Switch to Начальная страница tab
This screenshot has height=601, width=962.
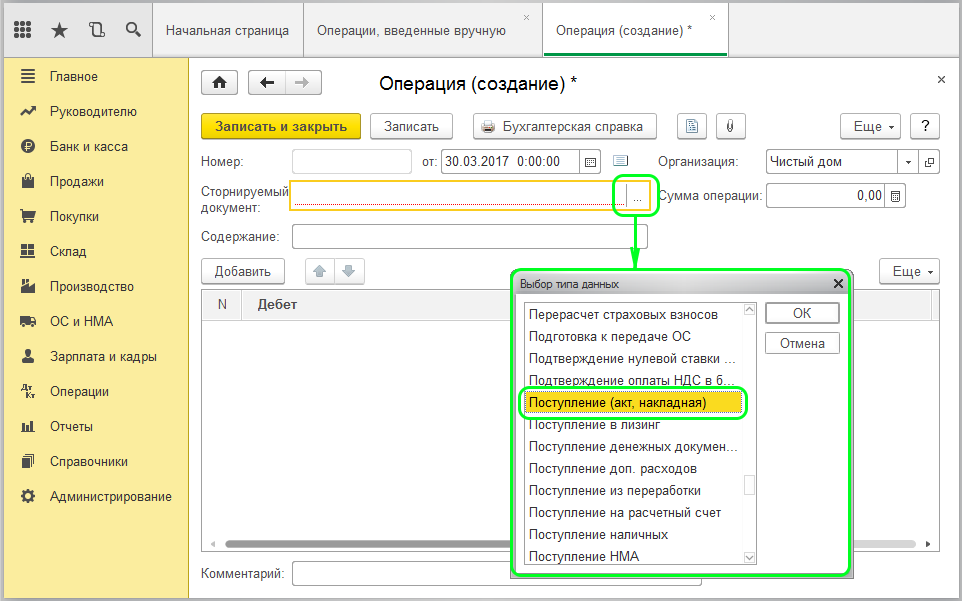[227, 30]
